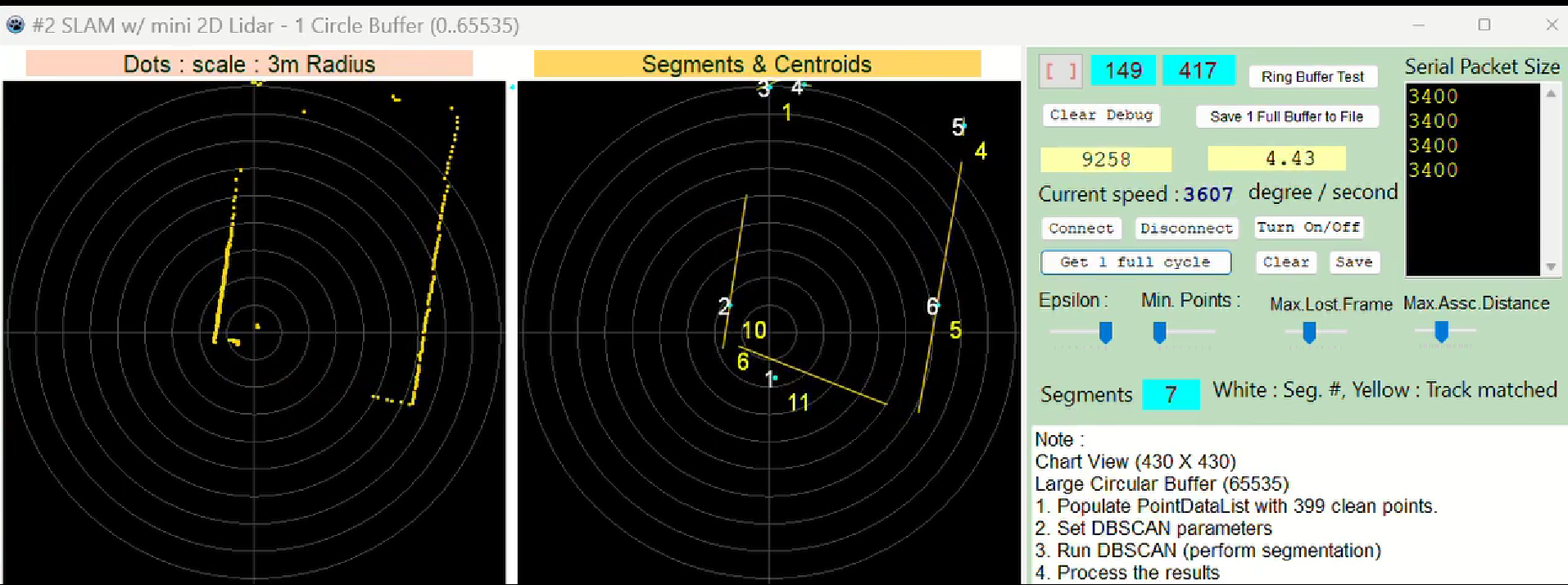Click the Current speed value 3607
1568x585 pixels.
[1208, 194]
